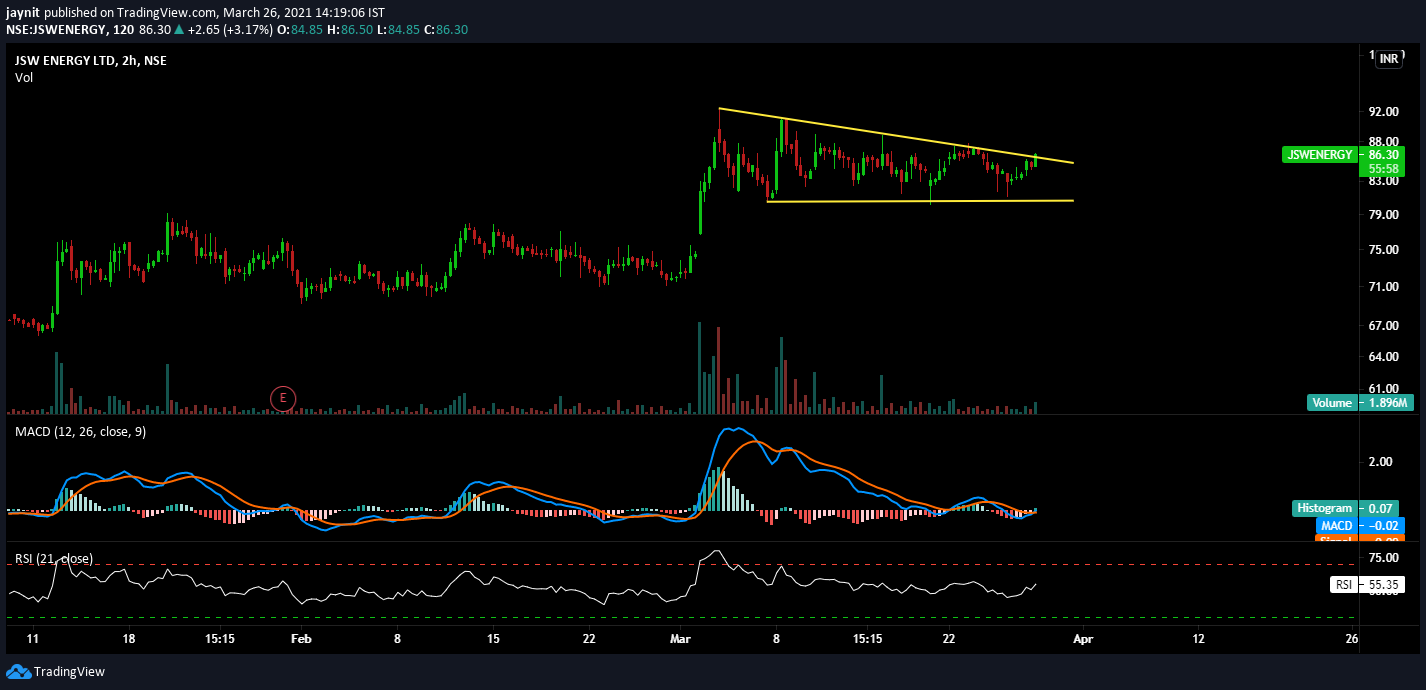This screenshot has height=690, width=1426.
Task: Click the earnings 'E' marker on chart
Action: tap(283, 398)
